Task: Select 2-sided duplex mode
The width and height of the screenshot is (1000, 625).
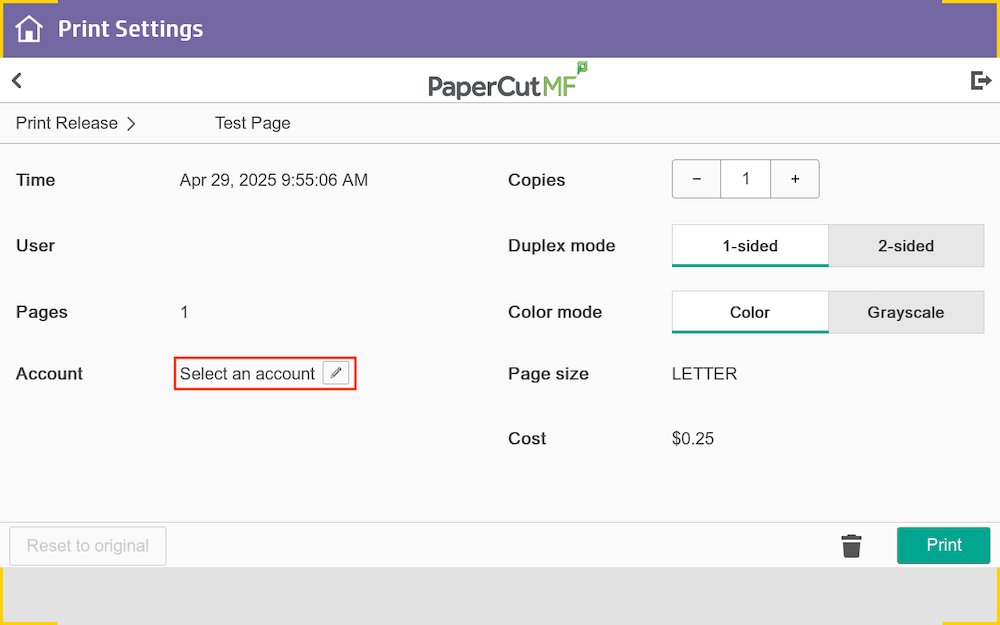Action: coord(906,246)
